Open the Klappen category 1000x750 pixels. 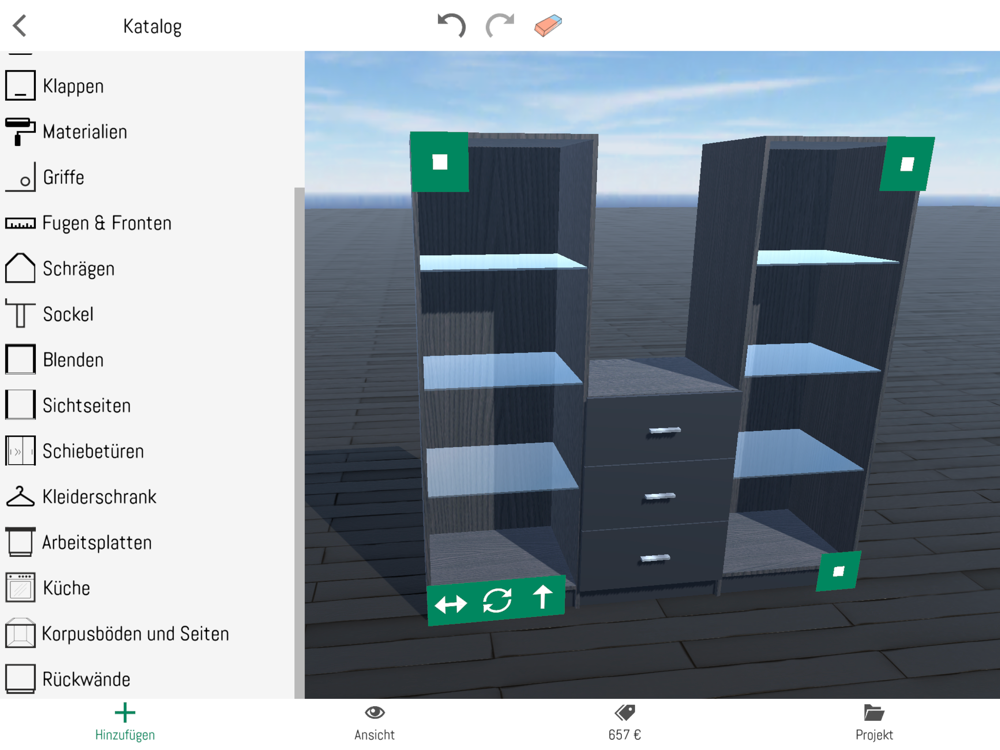pos(73,86)
